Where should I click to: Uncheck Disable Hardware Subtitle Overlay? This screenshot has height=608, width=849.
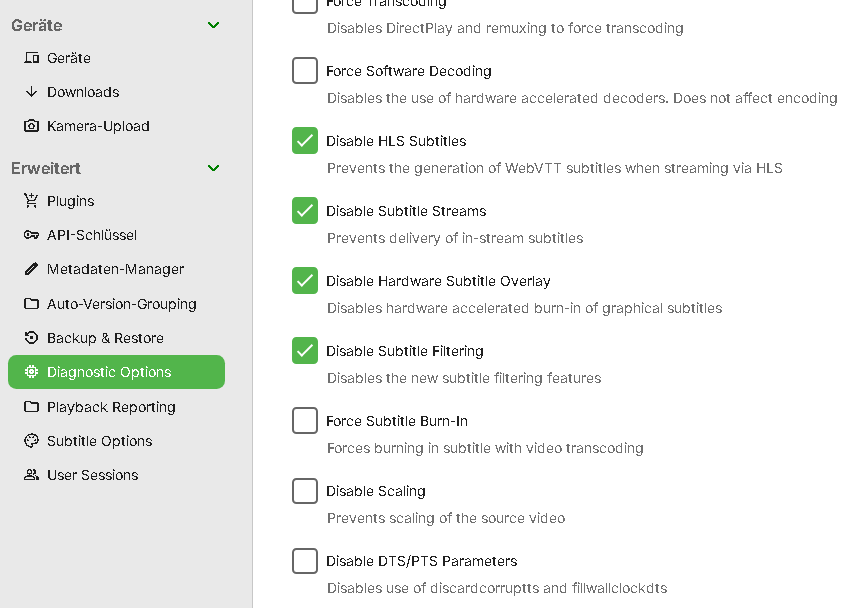(305, 281)
